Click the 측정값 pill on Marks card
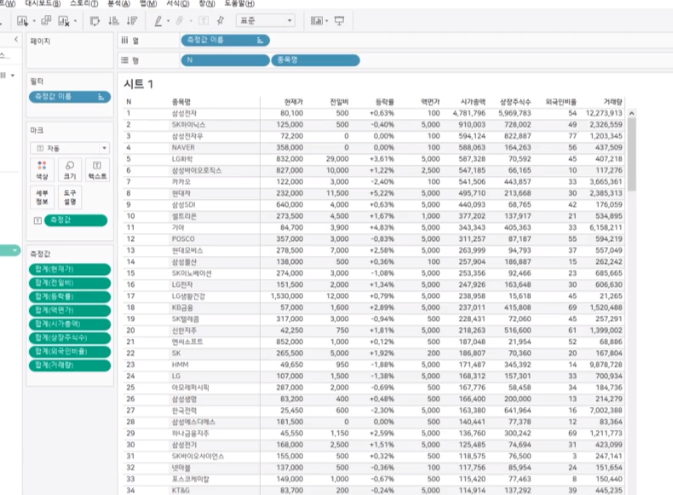The height and width of the screenshot is (495, 673). click(76, 220)
